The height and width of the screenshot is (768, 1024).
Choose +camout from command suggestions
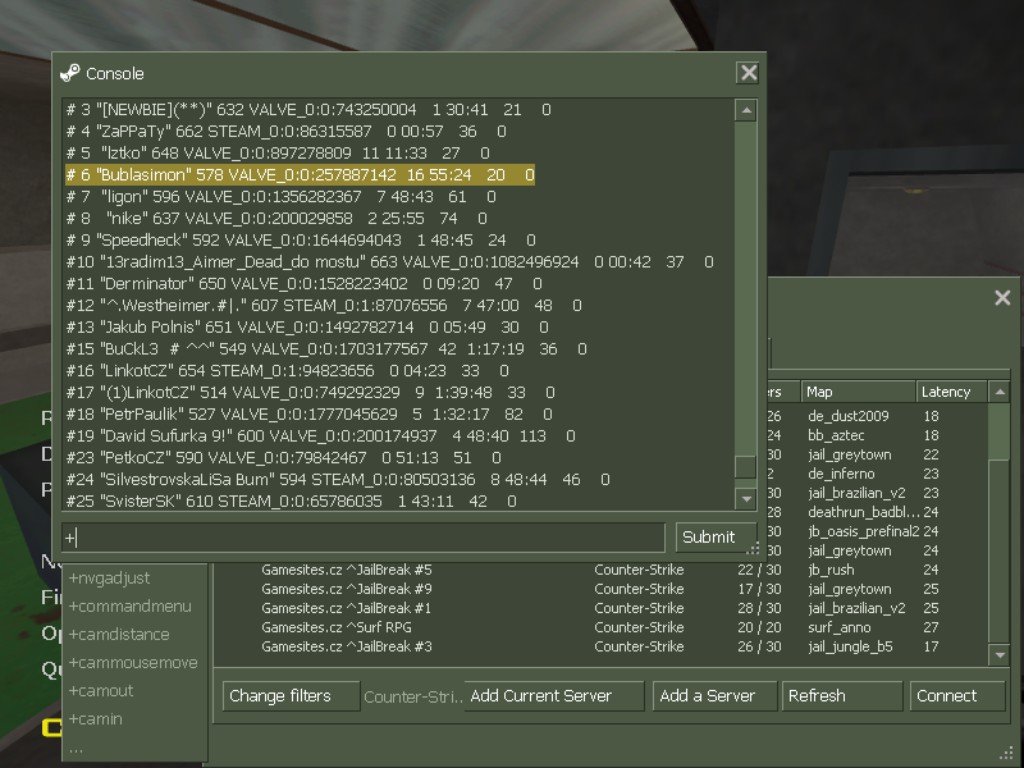pyautogui.click(x=101, y=690)
